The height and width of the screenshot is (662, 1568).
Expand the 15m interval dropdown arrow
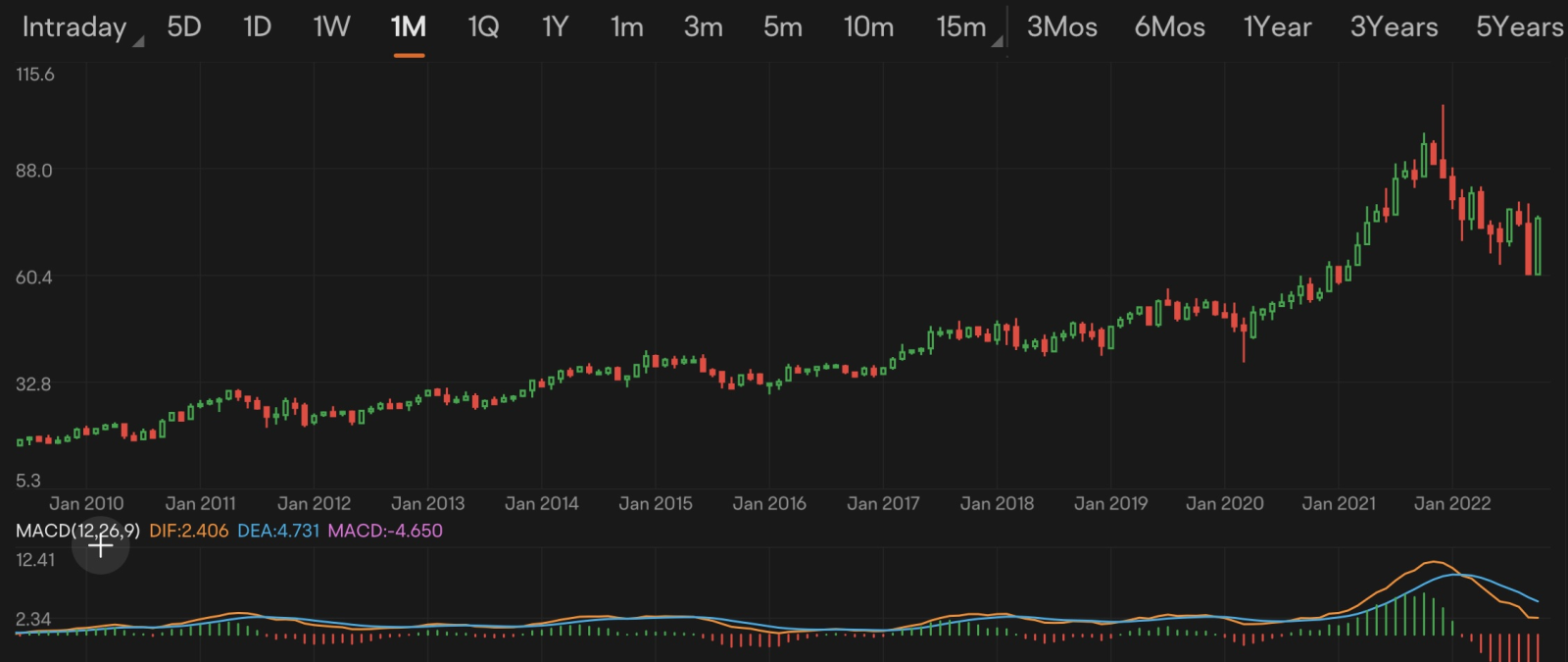997,41
